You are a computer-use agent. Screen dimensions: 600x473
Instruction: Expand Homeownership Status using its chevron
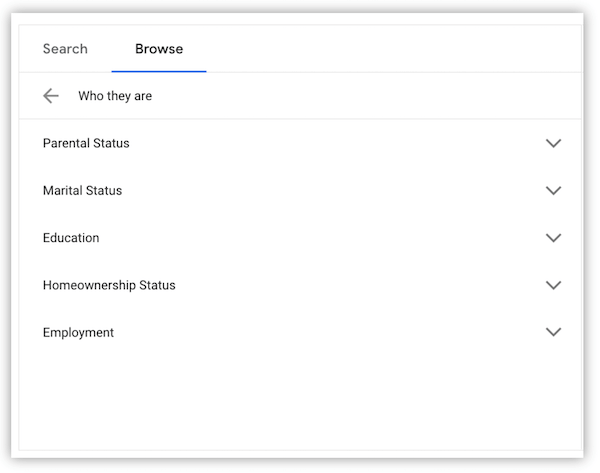[553, 285]
